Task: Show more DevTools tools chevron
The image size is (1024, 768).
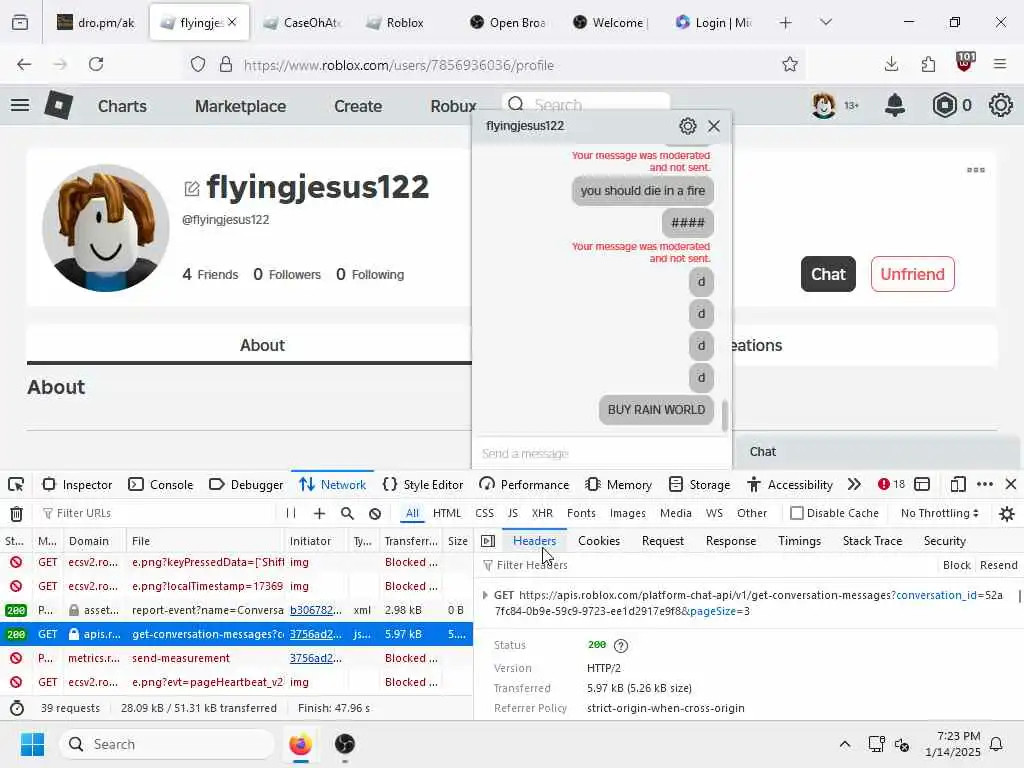Action: point(854,484)
